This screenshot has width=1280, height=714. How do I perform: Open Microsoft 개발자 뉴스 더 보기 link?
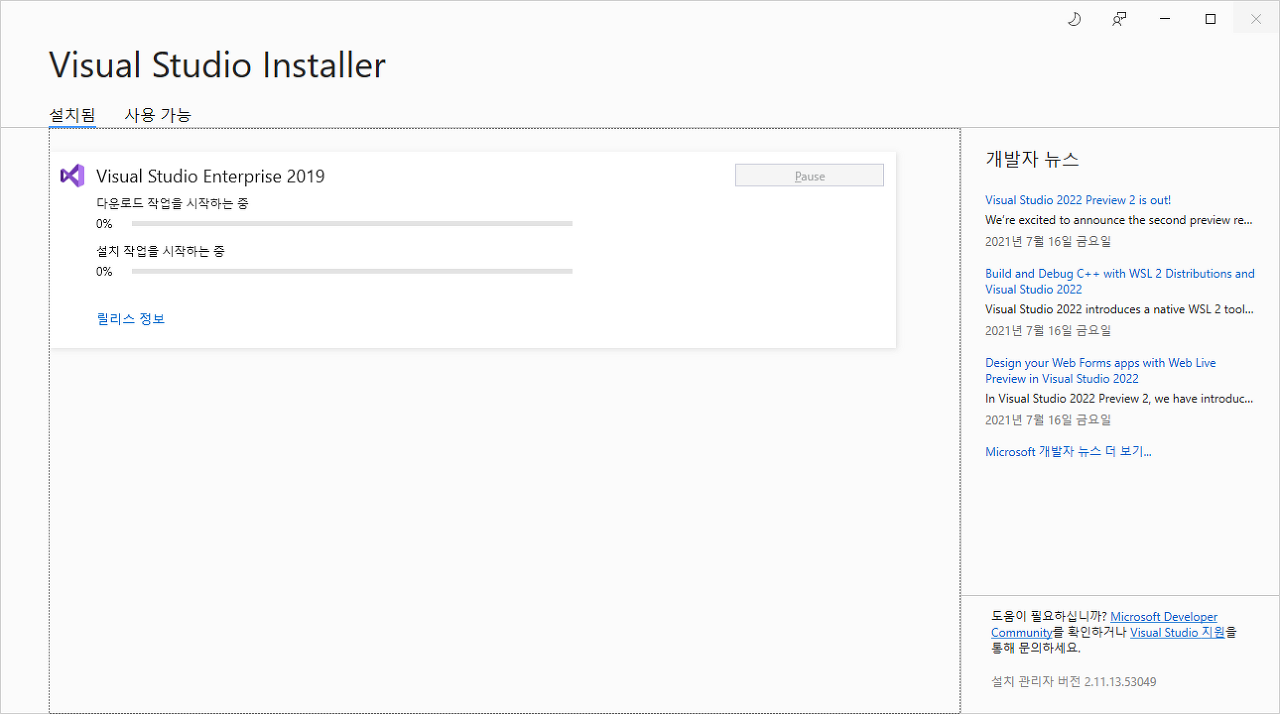pyautogui.click(x=1068, y=452)
